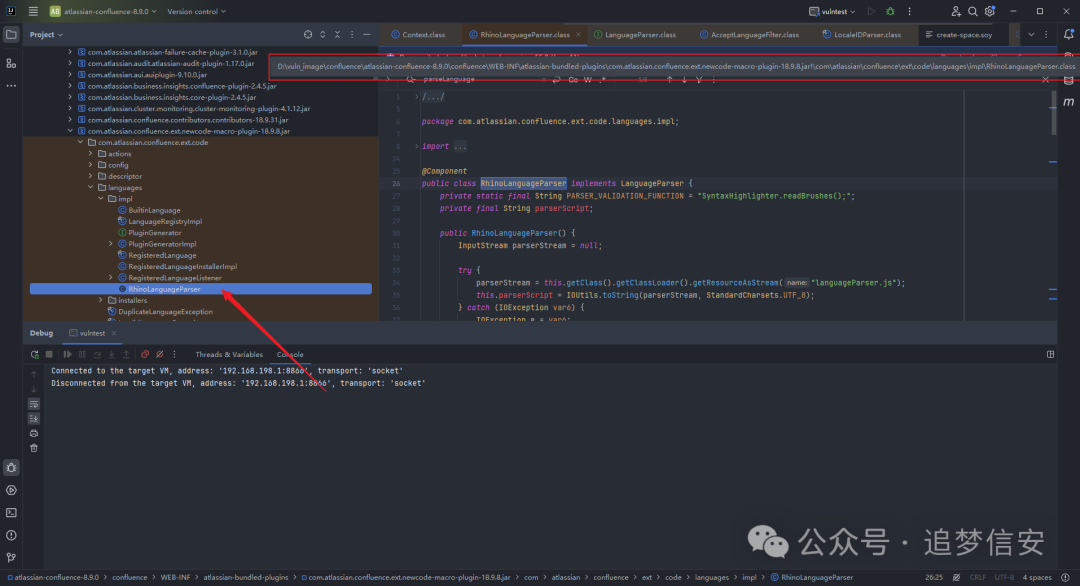Switch to create-space.soy tab

959,34
